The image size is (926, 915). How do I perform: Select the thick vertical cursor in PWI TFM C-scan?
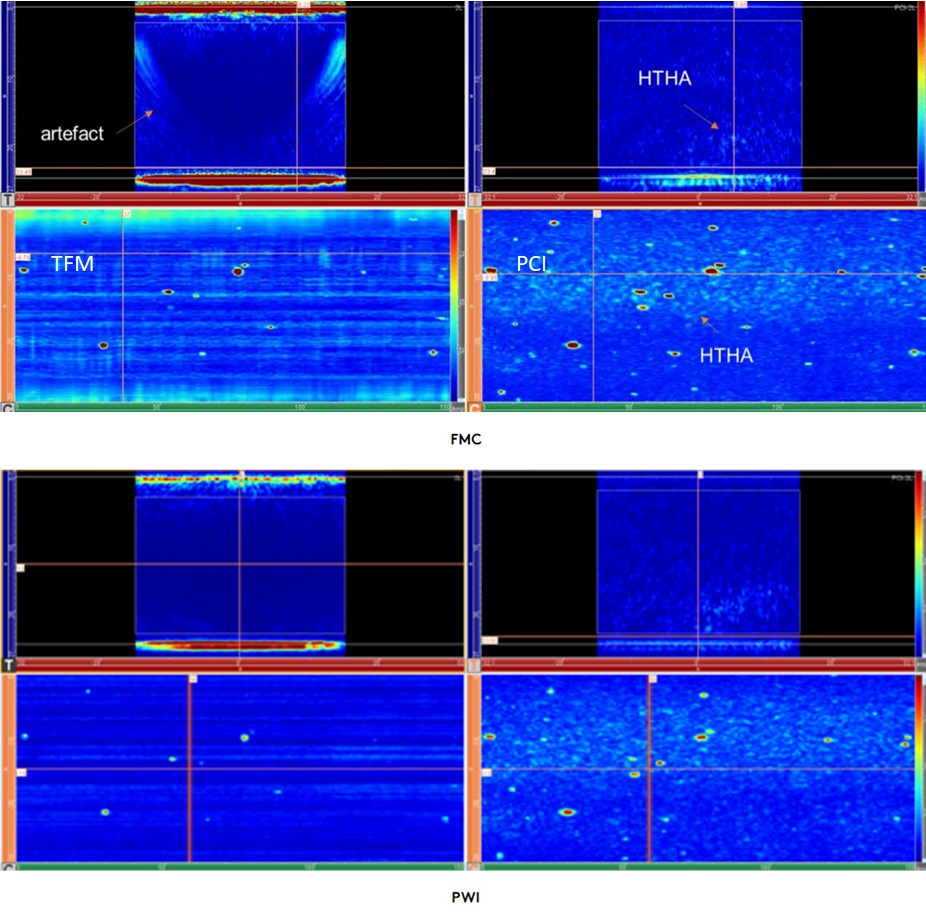189,770
